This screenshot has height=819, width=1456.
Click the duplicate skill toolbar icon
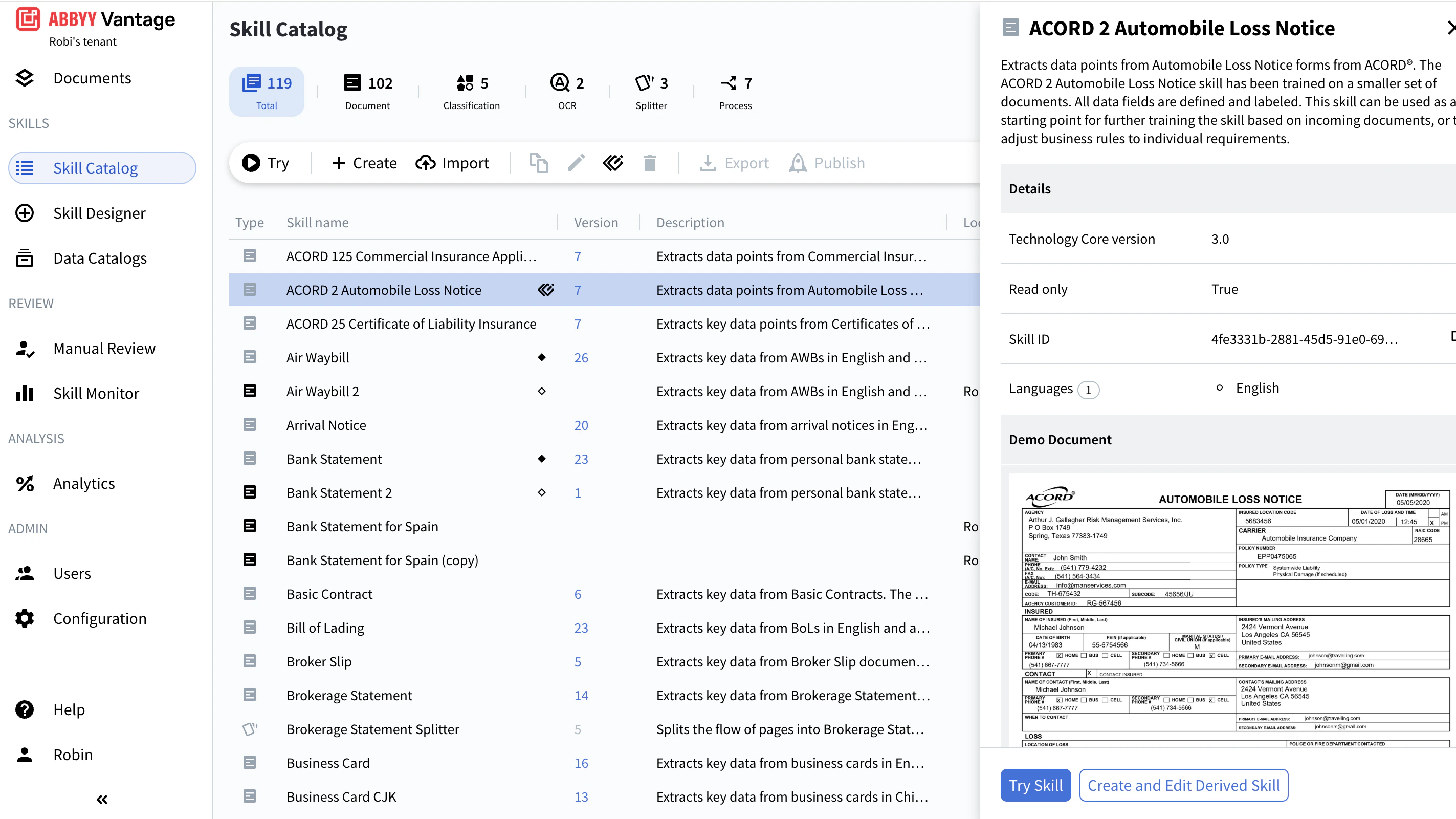point(539,163)
